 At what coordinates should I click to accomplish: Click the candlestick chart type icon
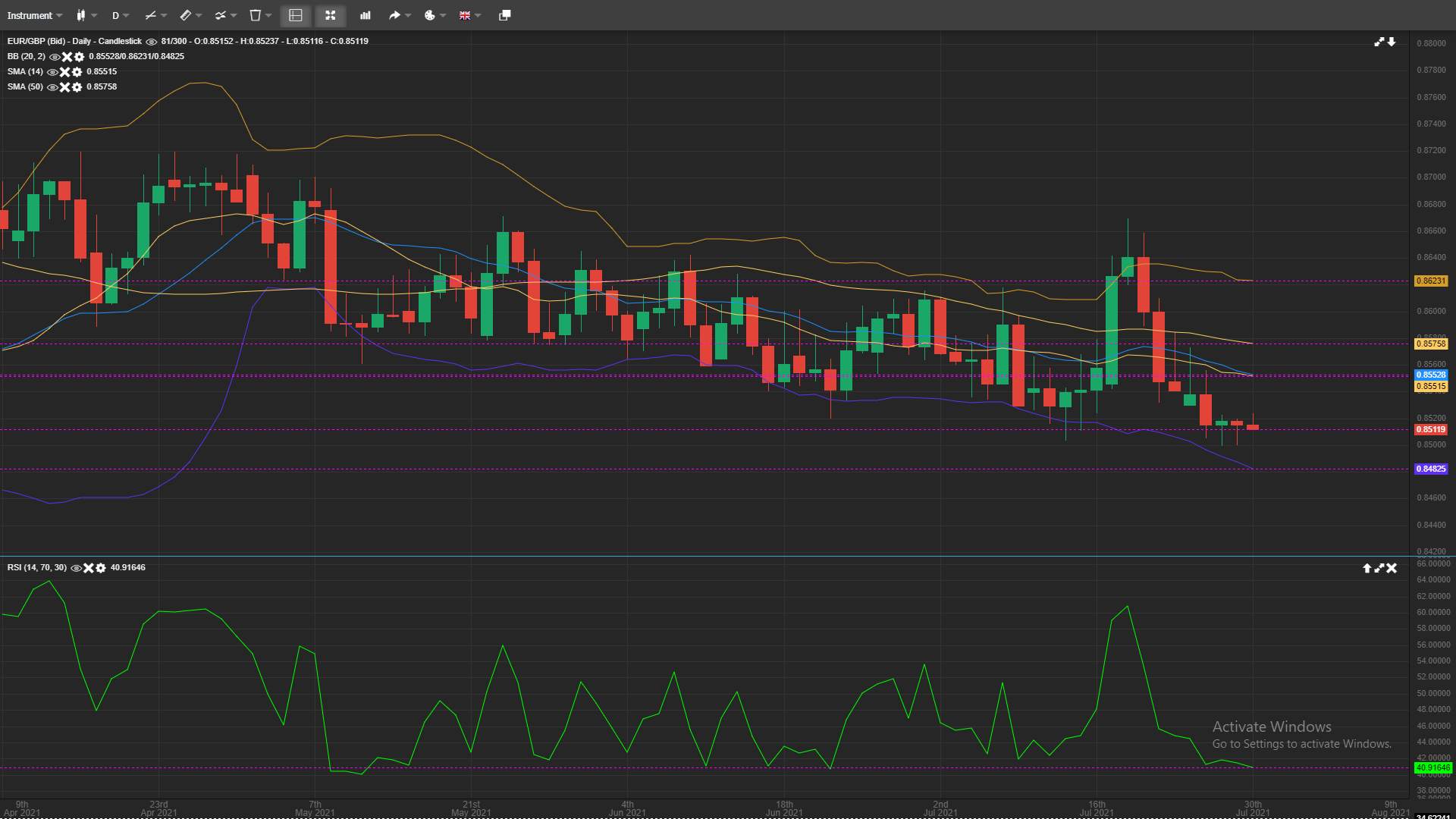coord(81,15)
